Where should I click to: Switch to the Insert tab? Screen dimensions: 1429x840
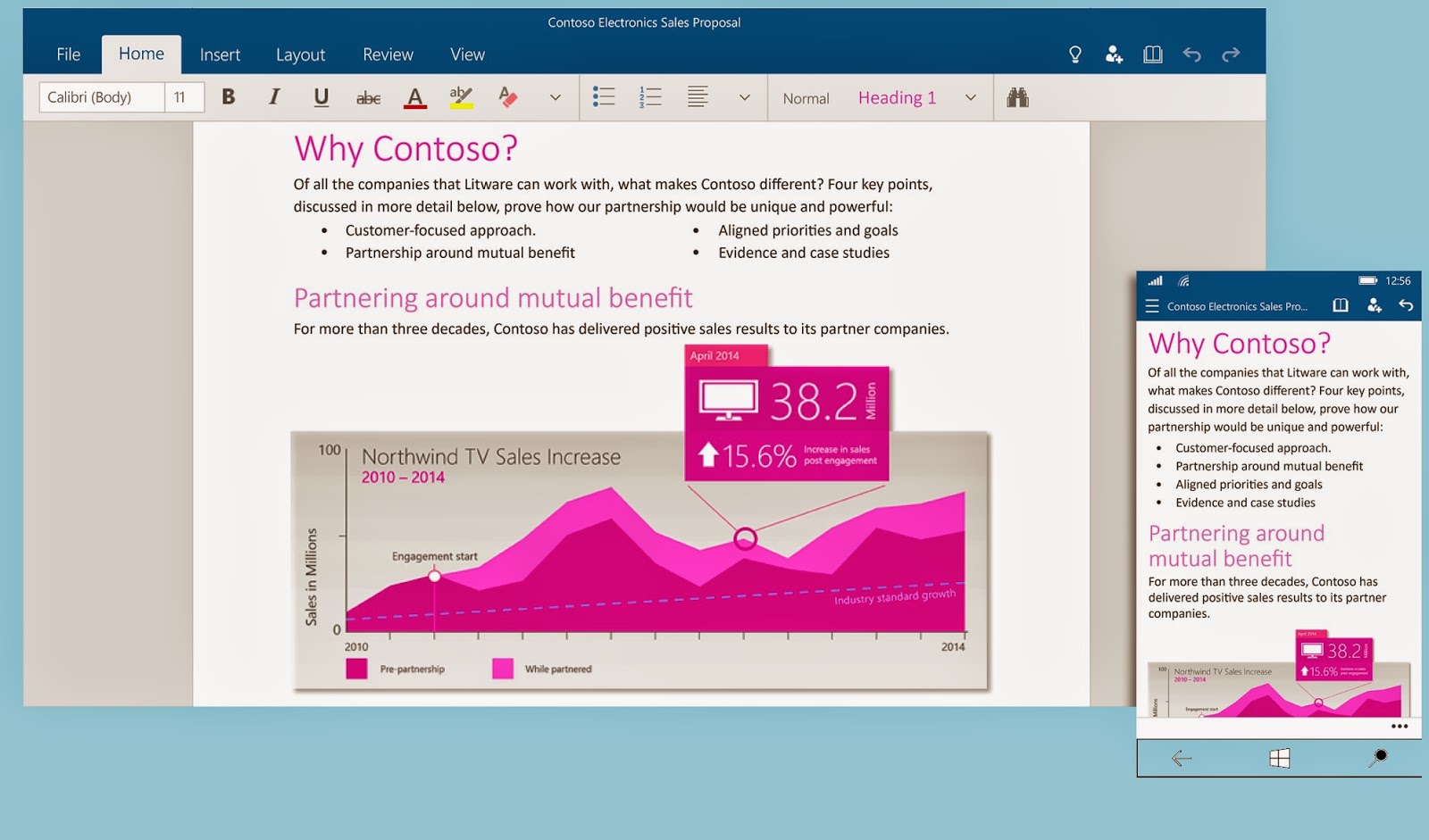(220, 54)
